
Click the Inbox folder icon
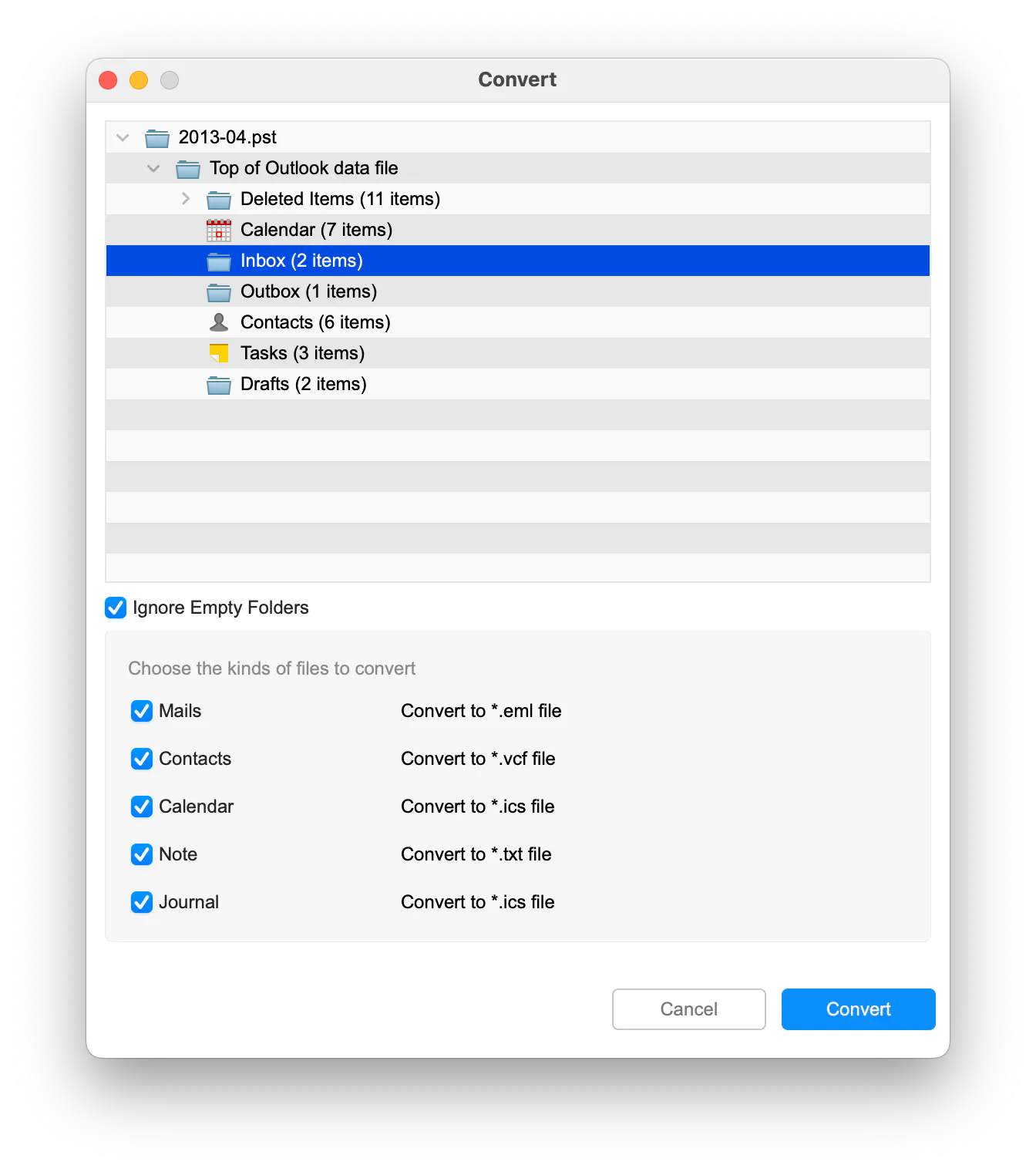click(219, 261)
